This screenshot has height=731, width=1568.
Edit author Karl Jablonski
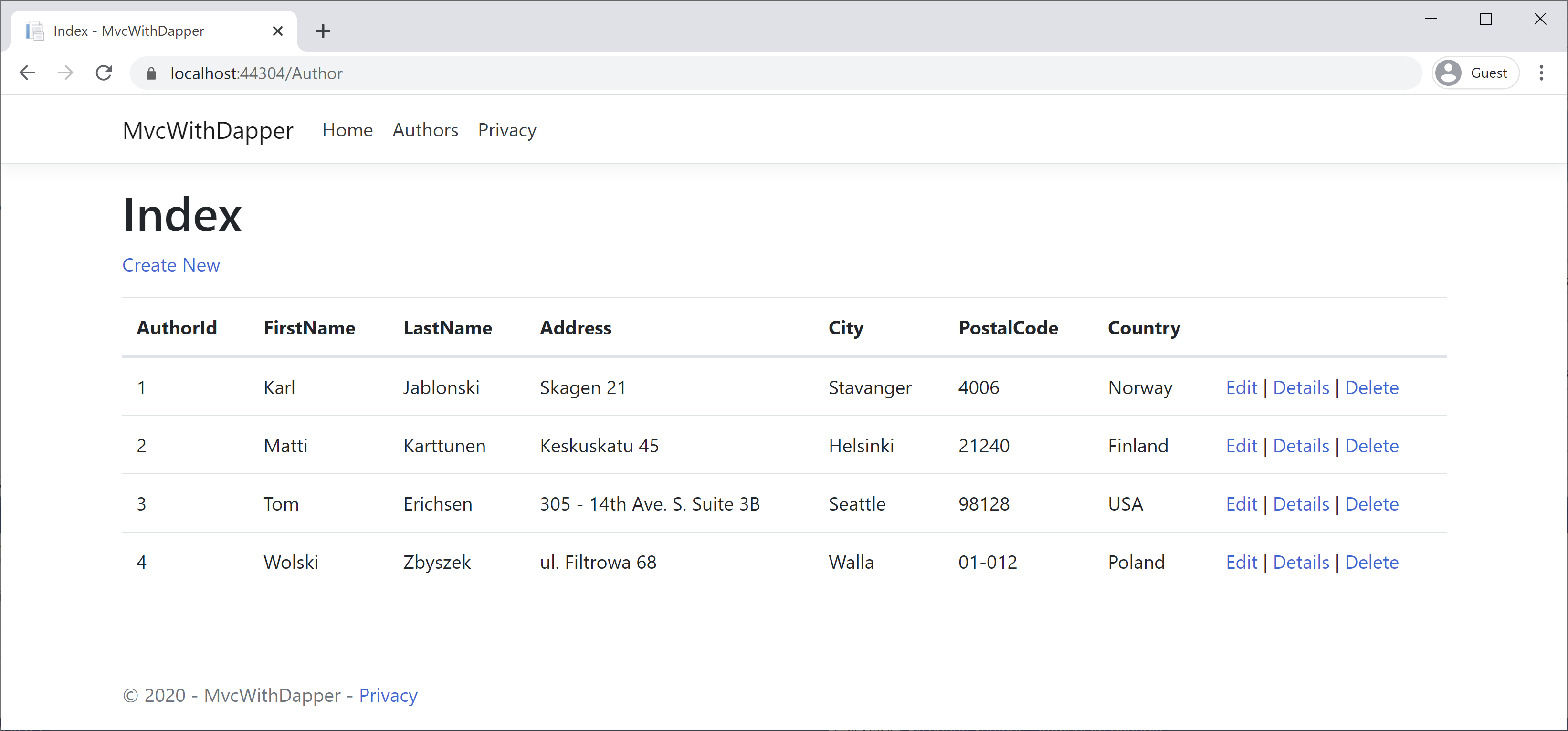pyautogui.click(x=1241, y=388)
